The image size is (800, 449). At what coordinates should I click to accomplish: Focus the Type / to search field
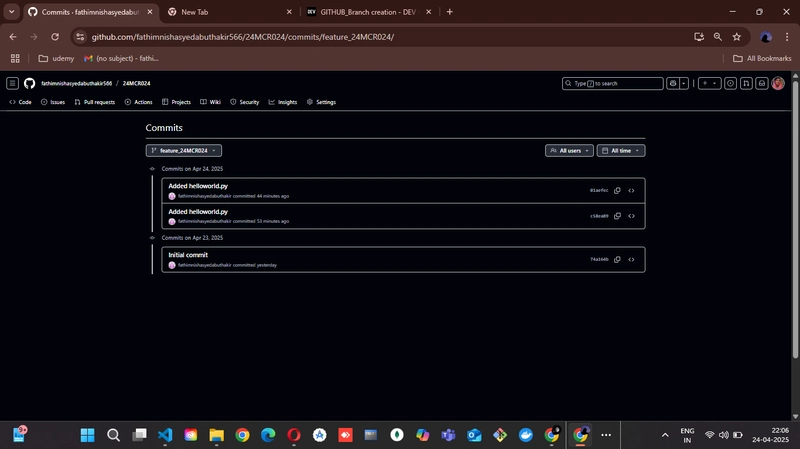[613, 83]
